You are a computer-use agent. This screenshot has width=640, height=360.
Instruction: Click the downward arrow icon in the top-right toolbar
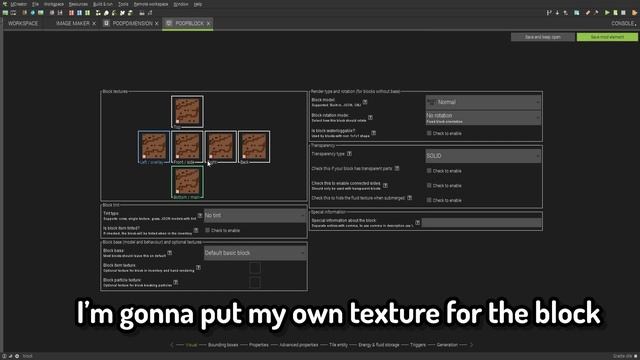557,13
